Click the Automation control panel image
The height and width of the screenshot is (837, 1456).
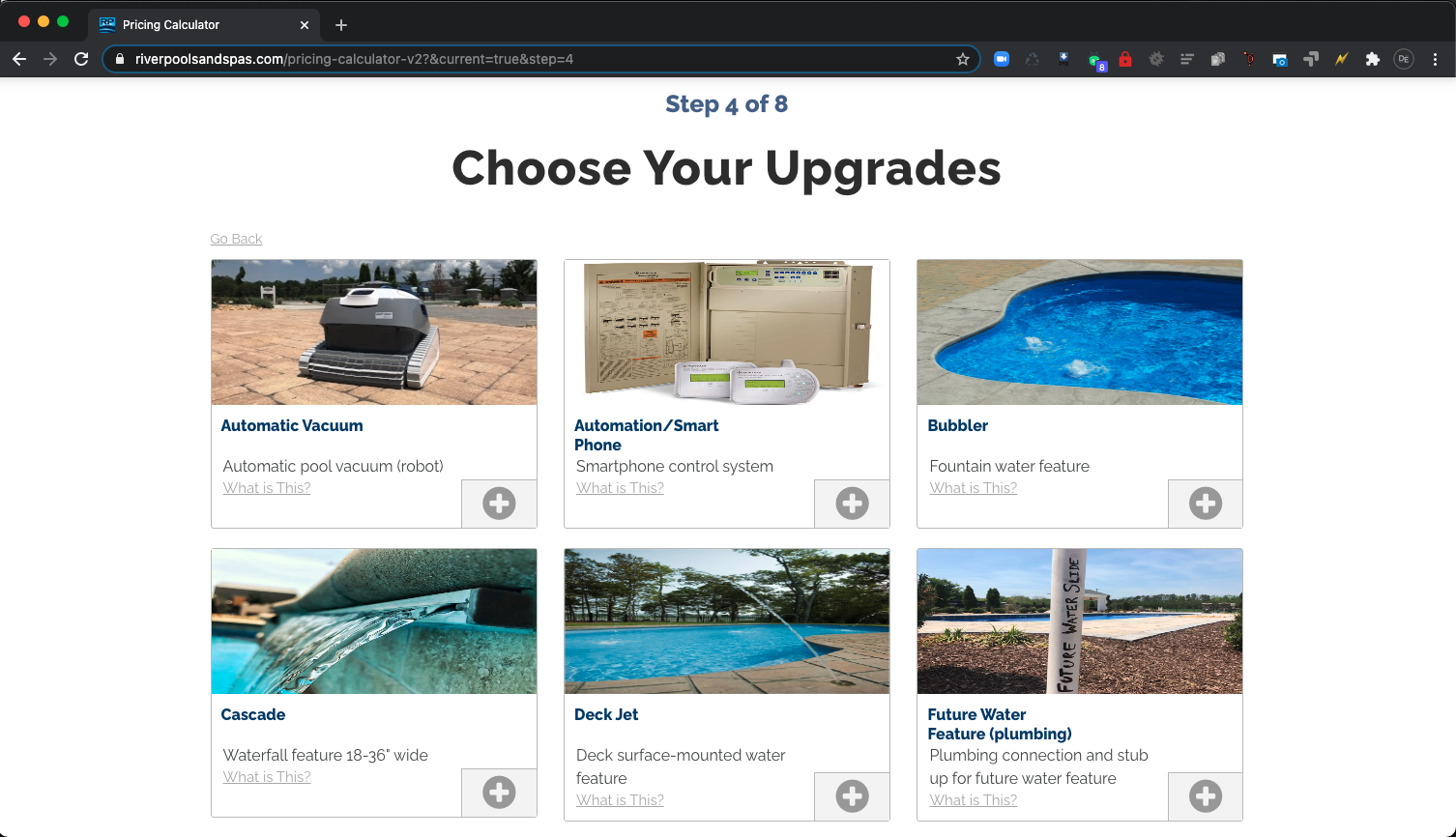click(x=727, y=332)
